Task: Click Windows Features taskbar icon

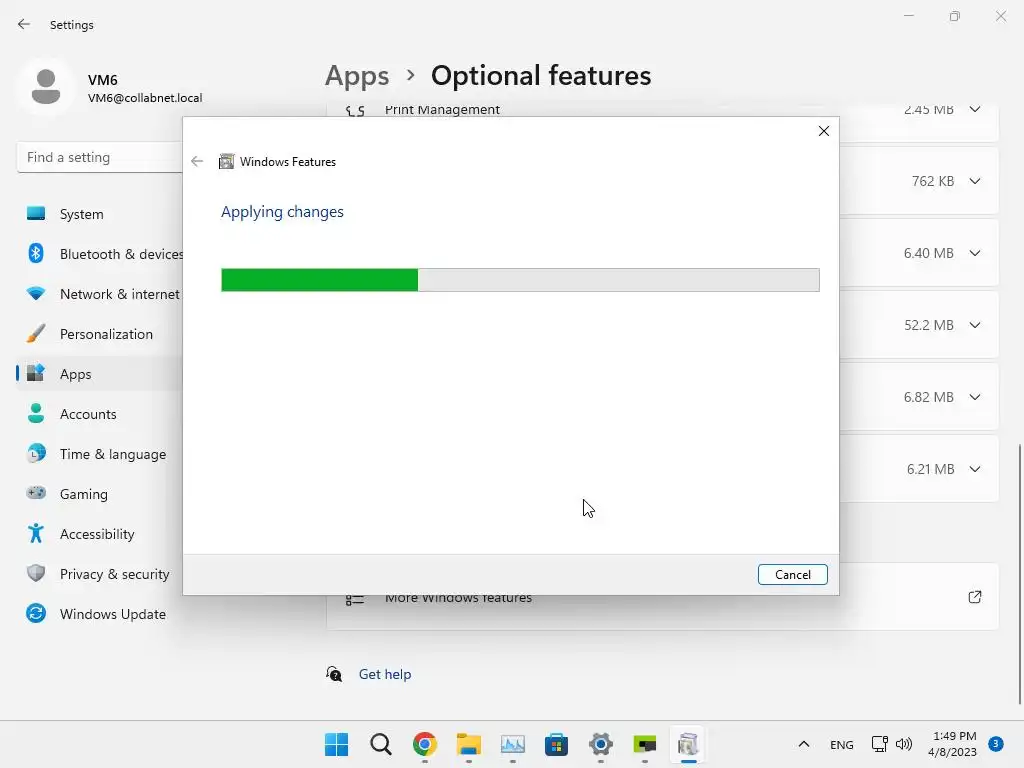Action: coord(688,744)
